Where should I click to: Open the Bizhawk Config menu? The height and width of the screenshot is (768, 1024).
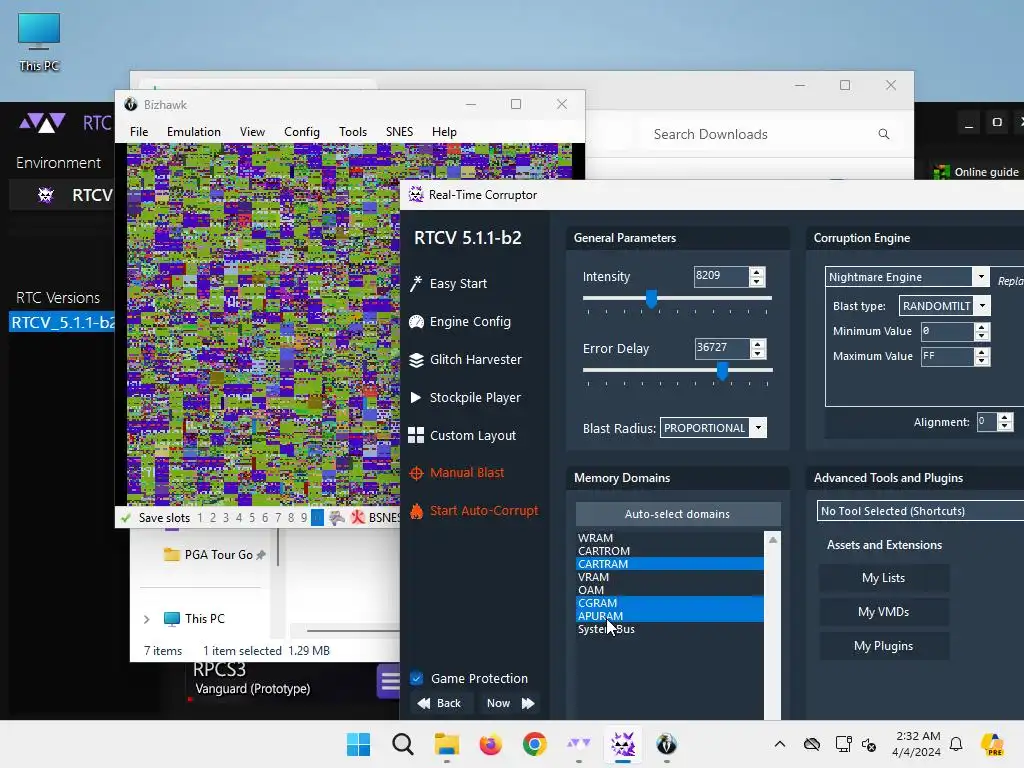click(302, 132)
